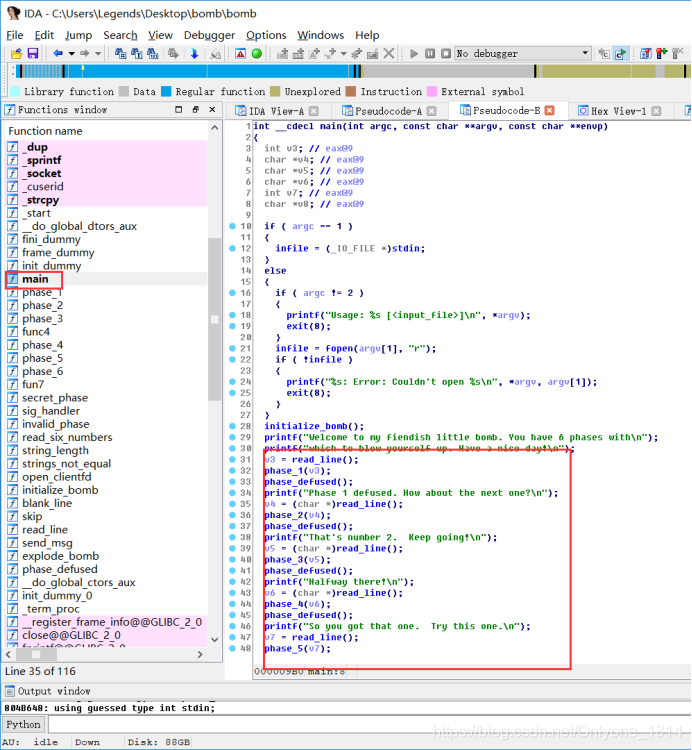Jump back with the blue left arrow
The image size is (692, 750).
(x=58, y=53)
